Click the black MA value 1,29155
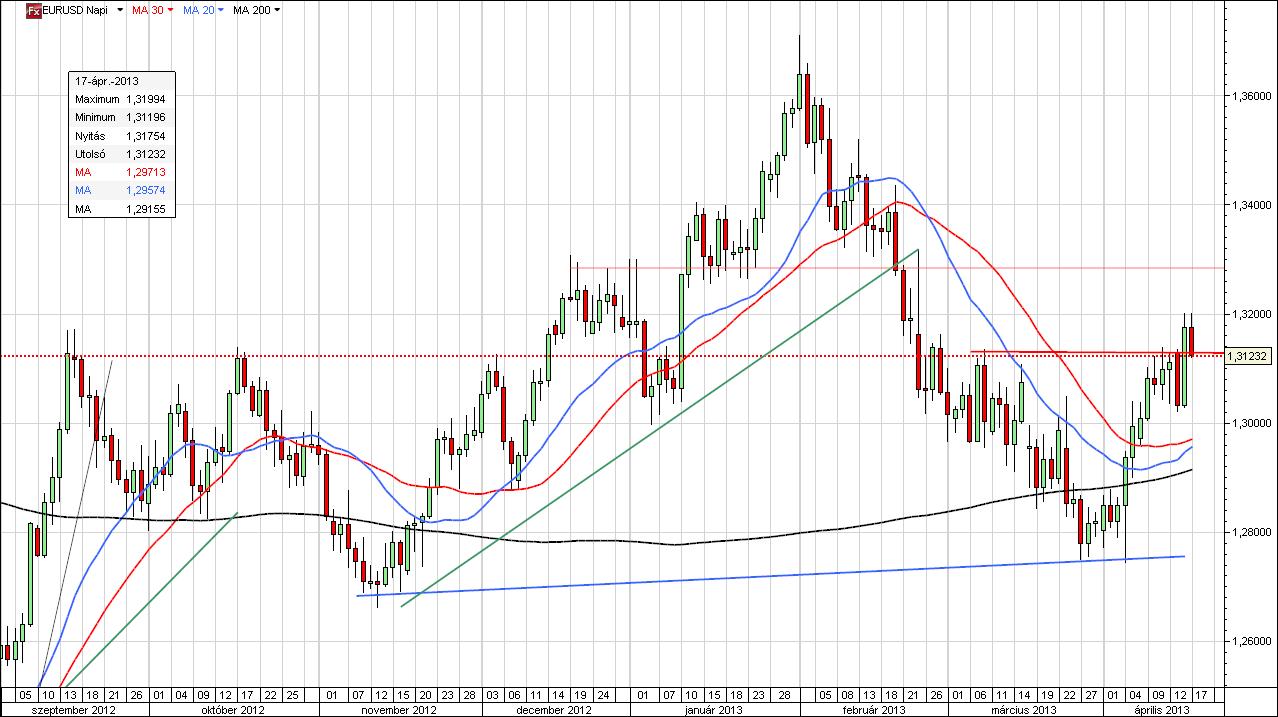 click(145, 209)
